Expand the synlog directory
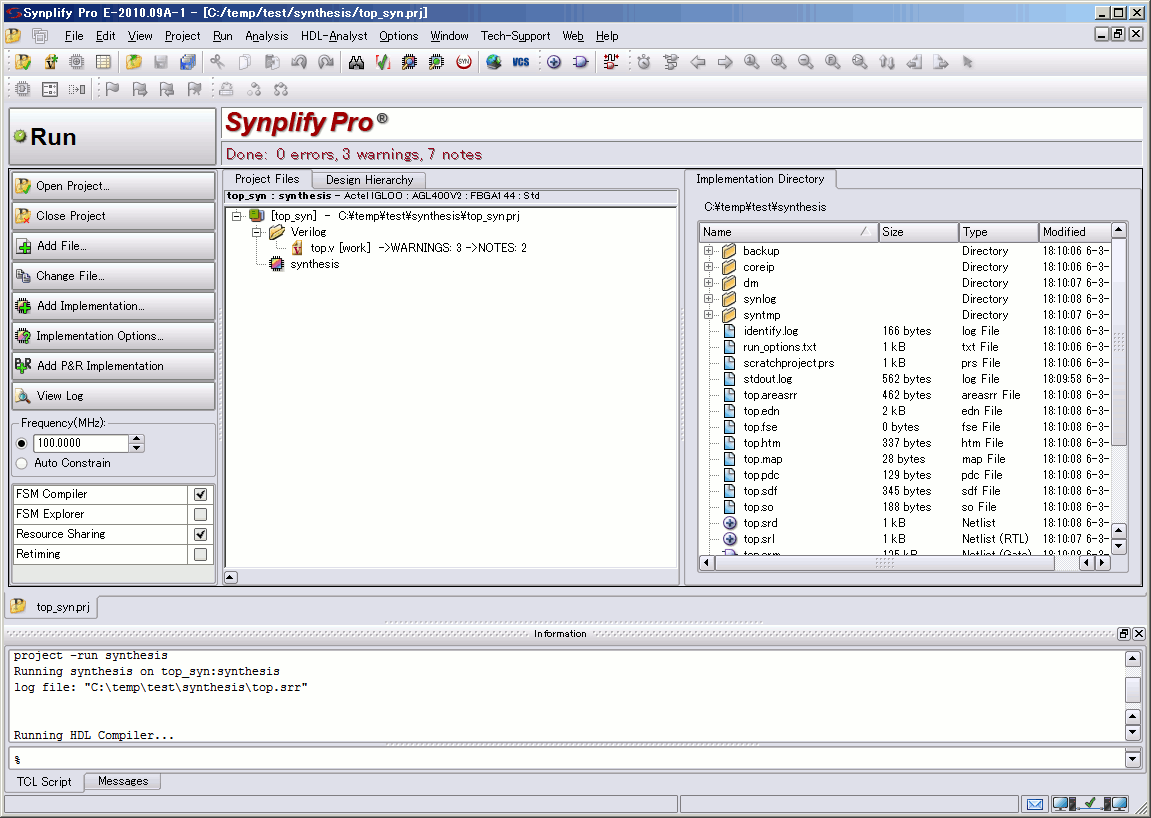This screenshot has height=818, width=1151. pos(708,299)
